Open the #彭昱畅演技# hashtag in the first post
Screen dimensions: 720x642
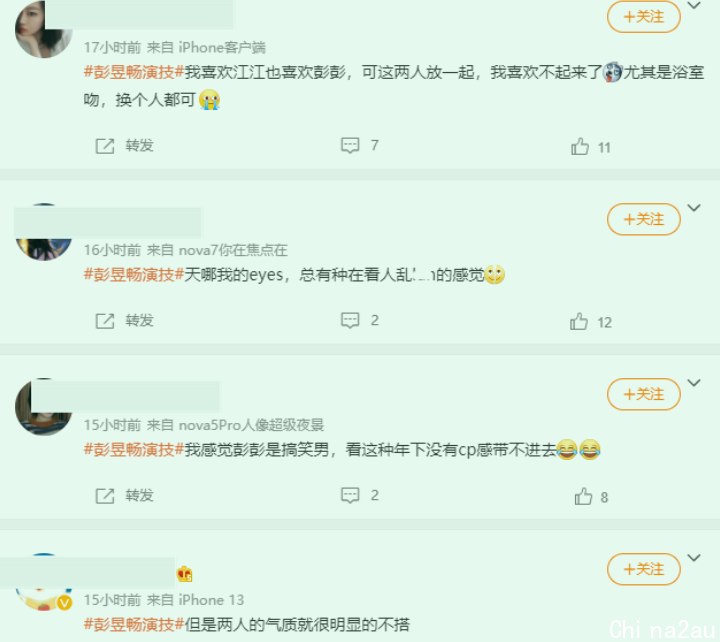click(x=134, y=72)
